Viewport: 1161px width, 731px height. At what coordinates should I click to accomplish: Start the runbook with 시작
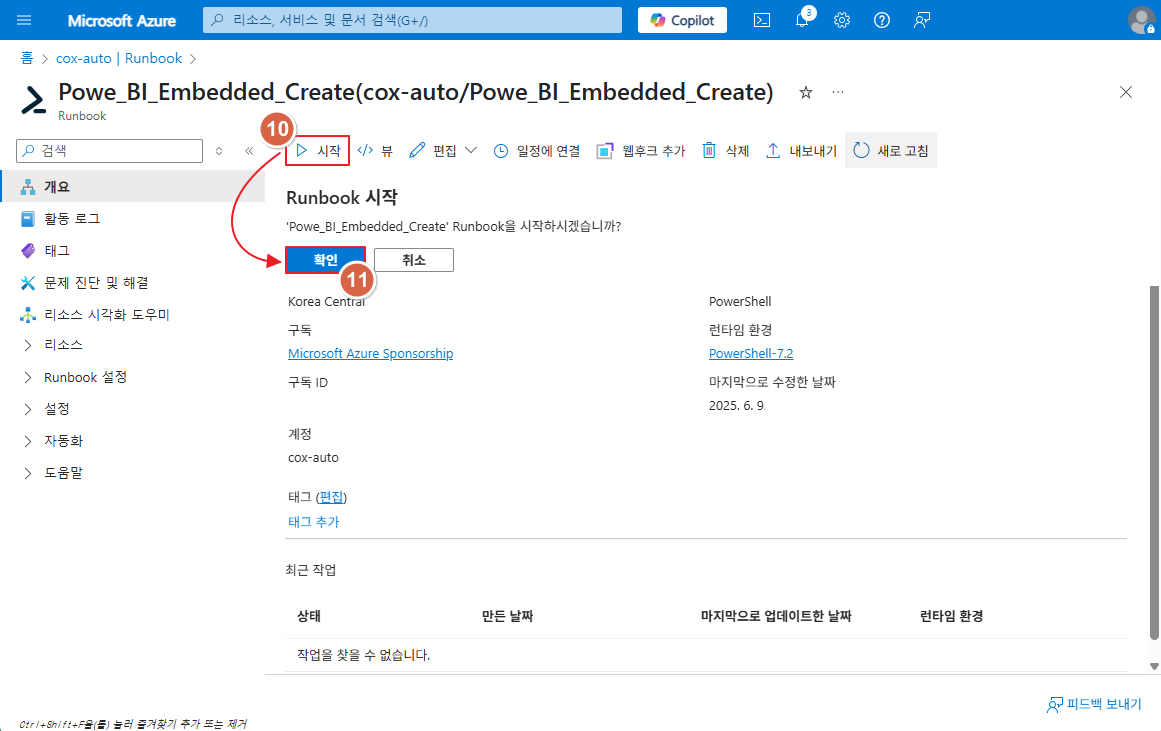(x=318, y=150)
